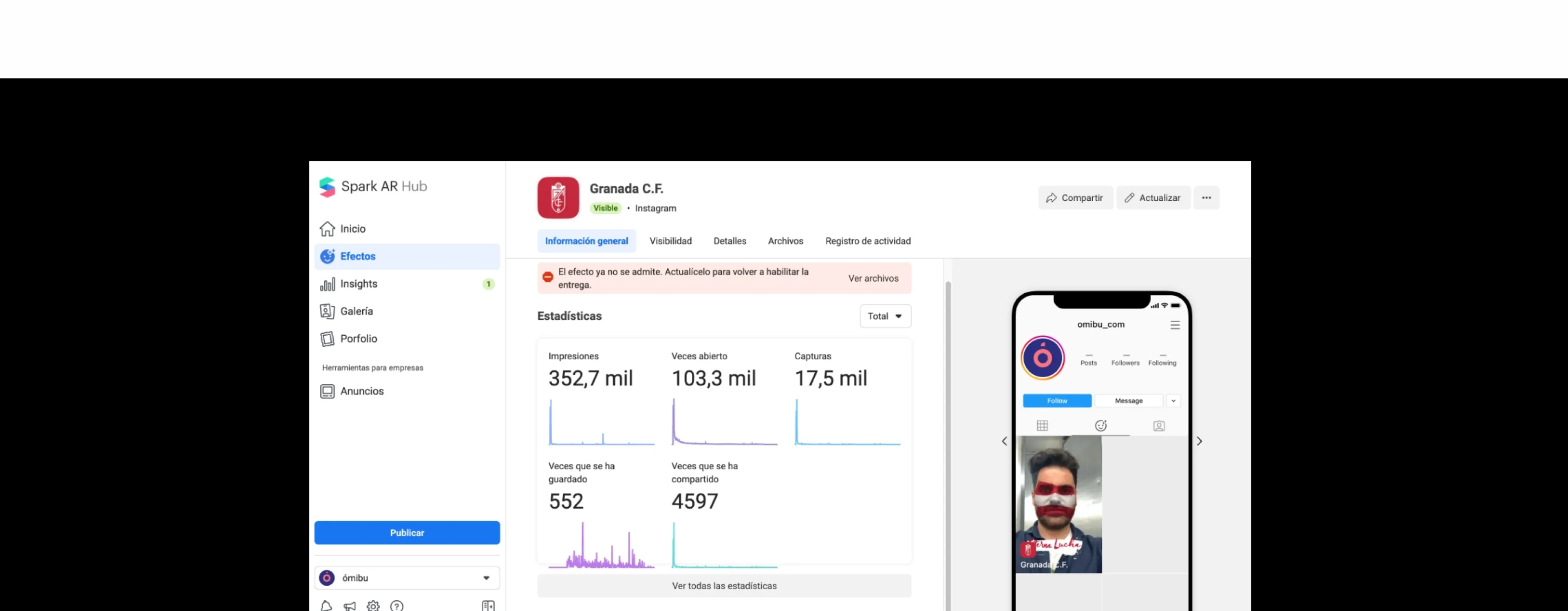Open the Inicio menu item
This screenshot has height=611, width=1568.
407,229
